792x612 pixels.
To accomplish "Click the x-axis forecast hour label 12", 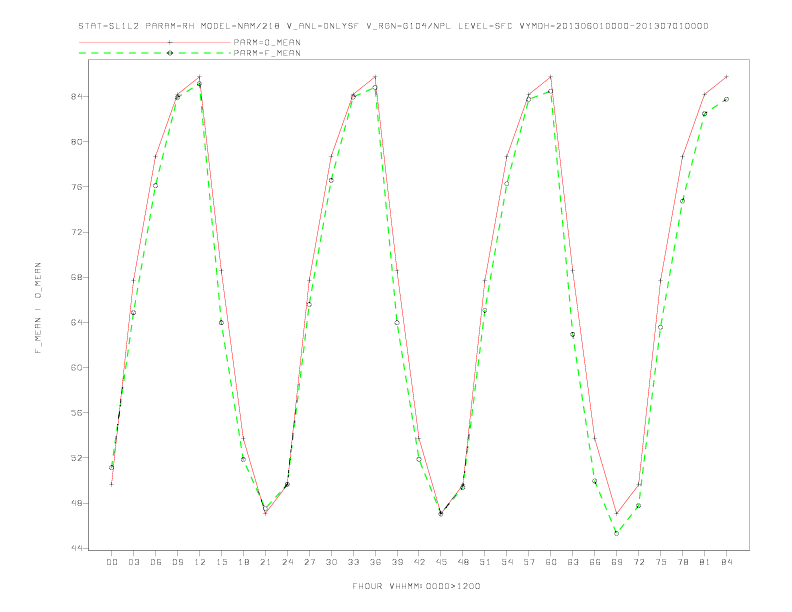I will 200,562.
